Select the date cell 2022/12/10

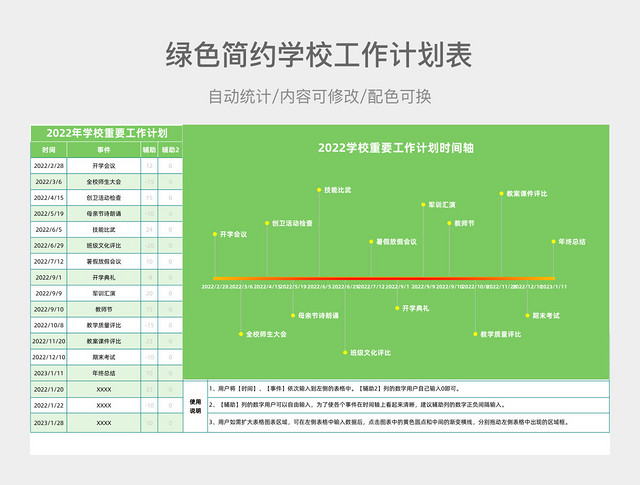click(x=49, y=357)
